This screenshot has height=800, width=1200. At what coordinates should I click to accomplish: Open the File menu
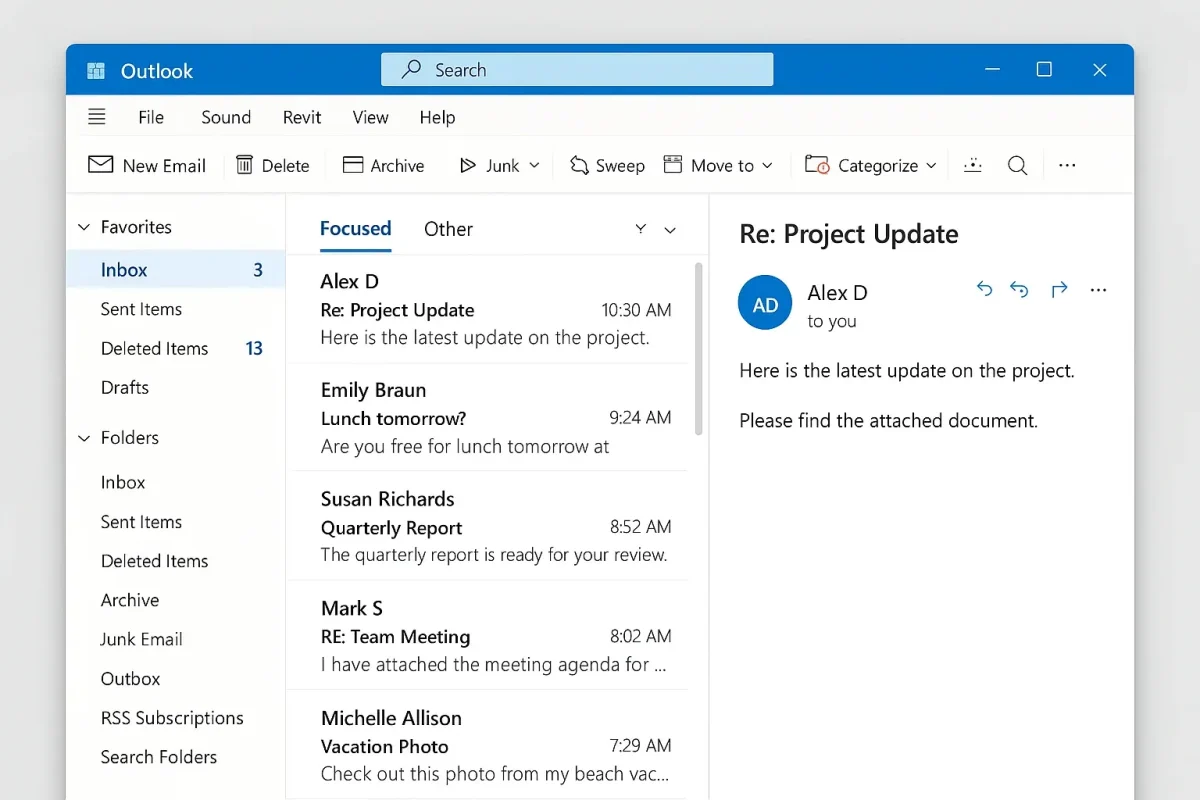coord(151,117)
